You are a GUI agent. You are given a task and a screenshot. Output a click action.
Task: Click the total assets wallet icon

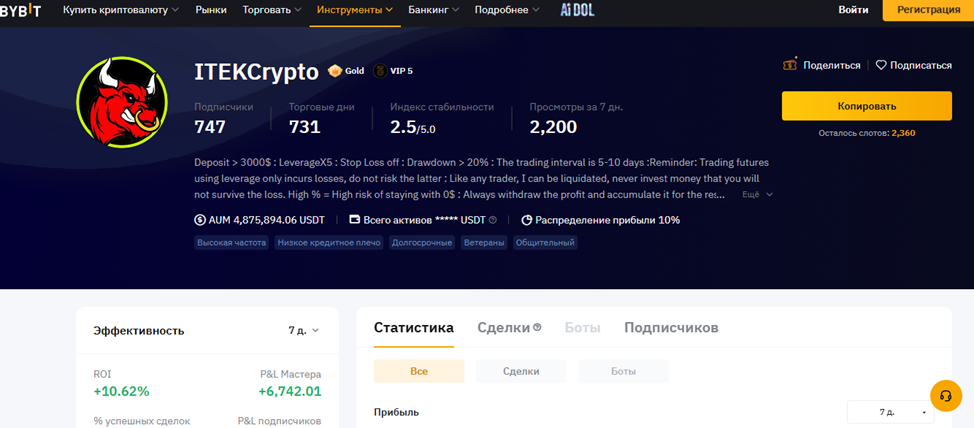(355, 220)
